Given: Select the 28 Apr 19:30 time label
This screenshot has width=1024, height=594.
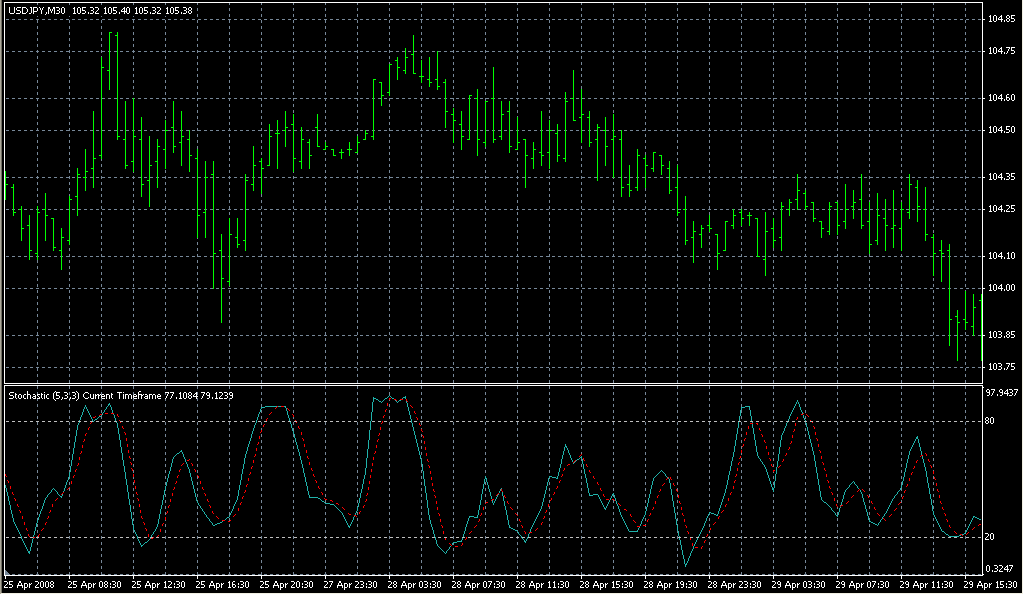Looking at the screenshot, I should click(x=671, y=583).
